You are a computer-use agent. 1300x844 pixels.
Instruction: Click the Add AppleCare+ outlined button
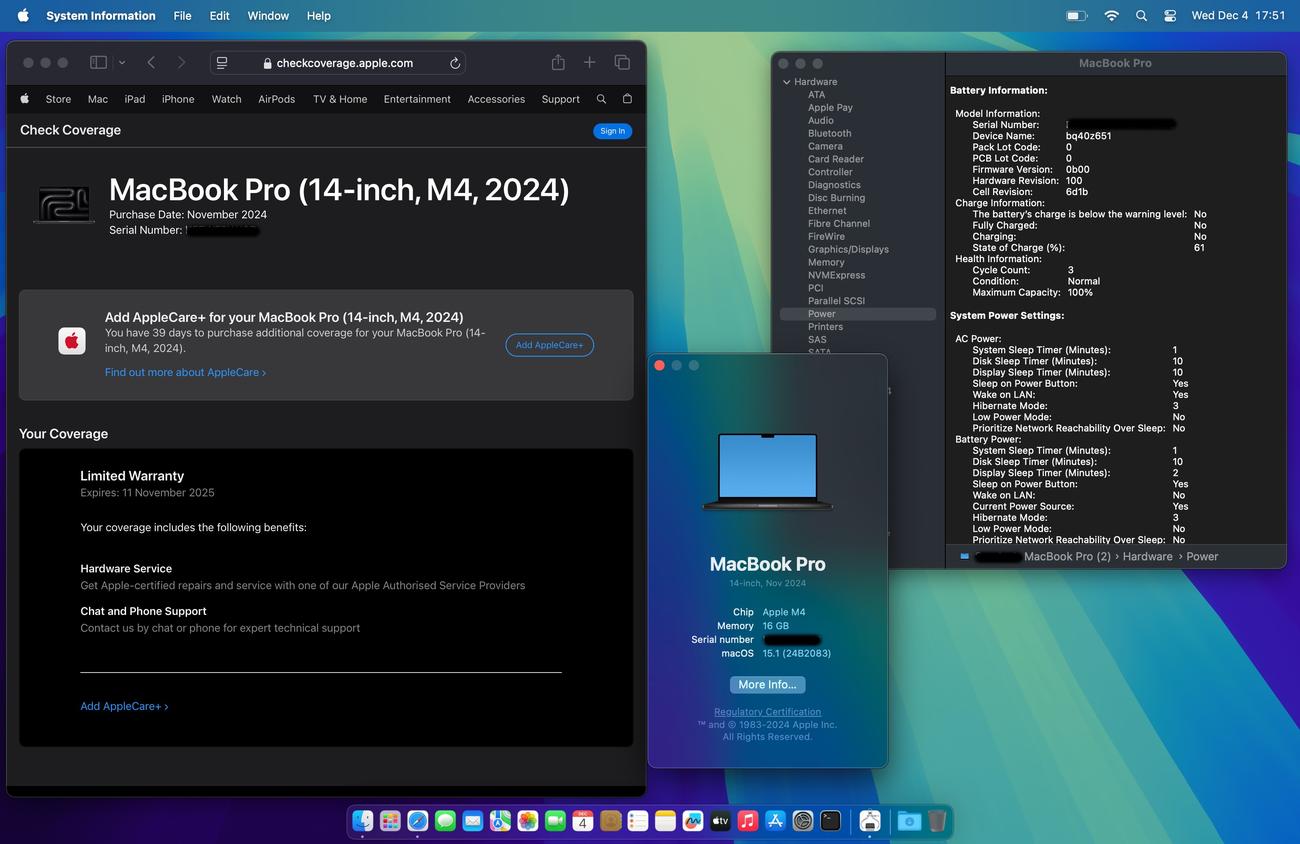(x=549, y=345)
